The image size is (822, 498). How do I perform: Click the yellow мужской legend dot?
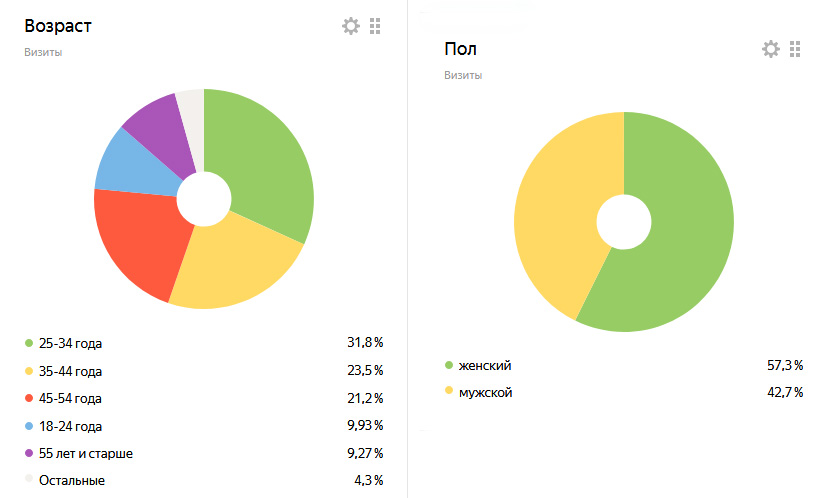pos(449,391)
